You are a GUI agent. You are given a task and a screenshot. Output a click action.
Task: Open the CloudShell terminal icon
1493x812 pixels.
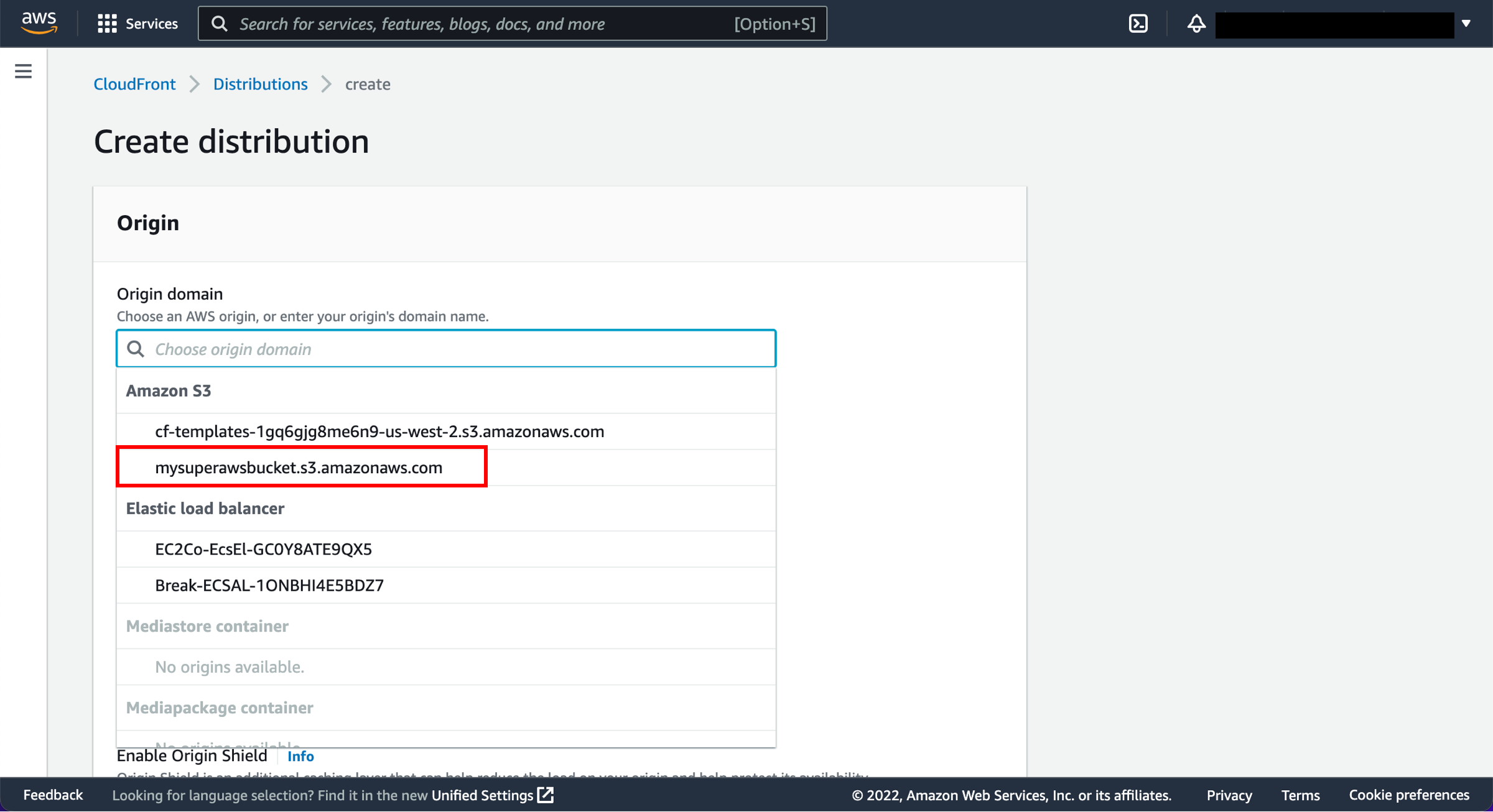click(x=1138, y=24)
